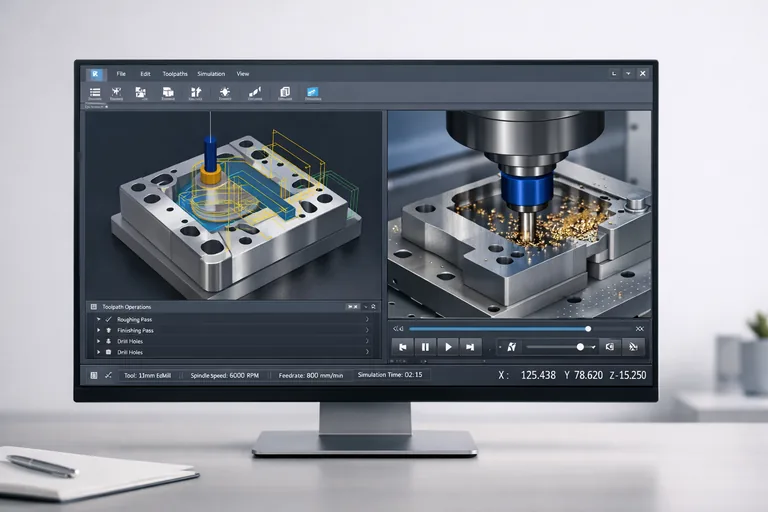The width and height of the screenshot is (768, 512).
Task: Expand the Finishing Pass tree arrow
Action: pos(98,330)
